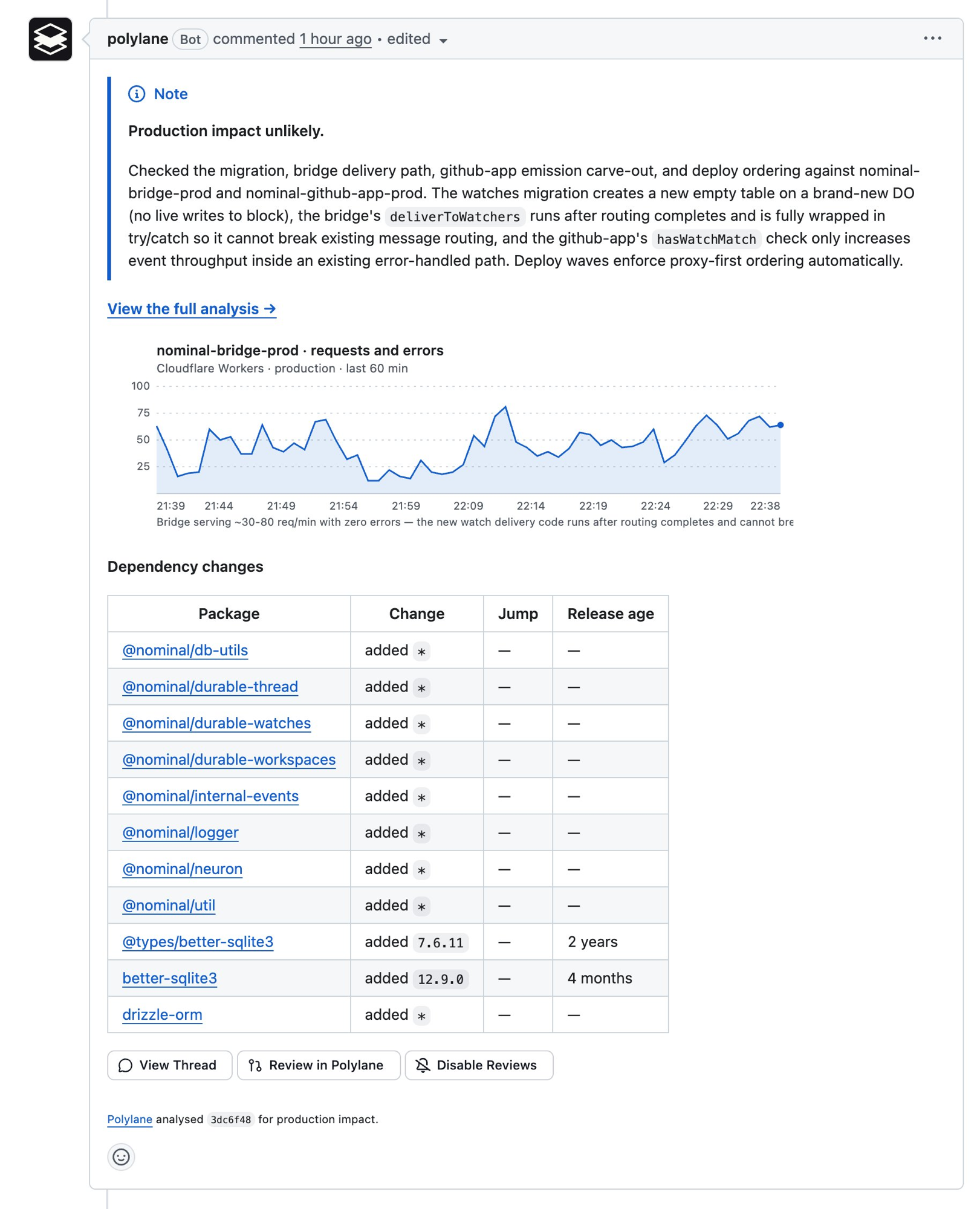Open the Polylane footer link
Screen dimensions: 980x1209
[x=130, y=1119]
